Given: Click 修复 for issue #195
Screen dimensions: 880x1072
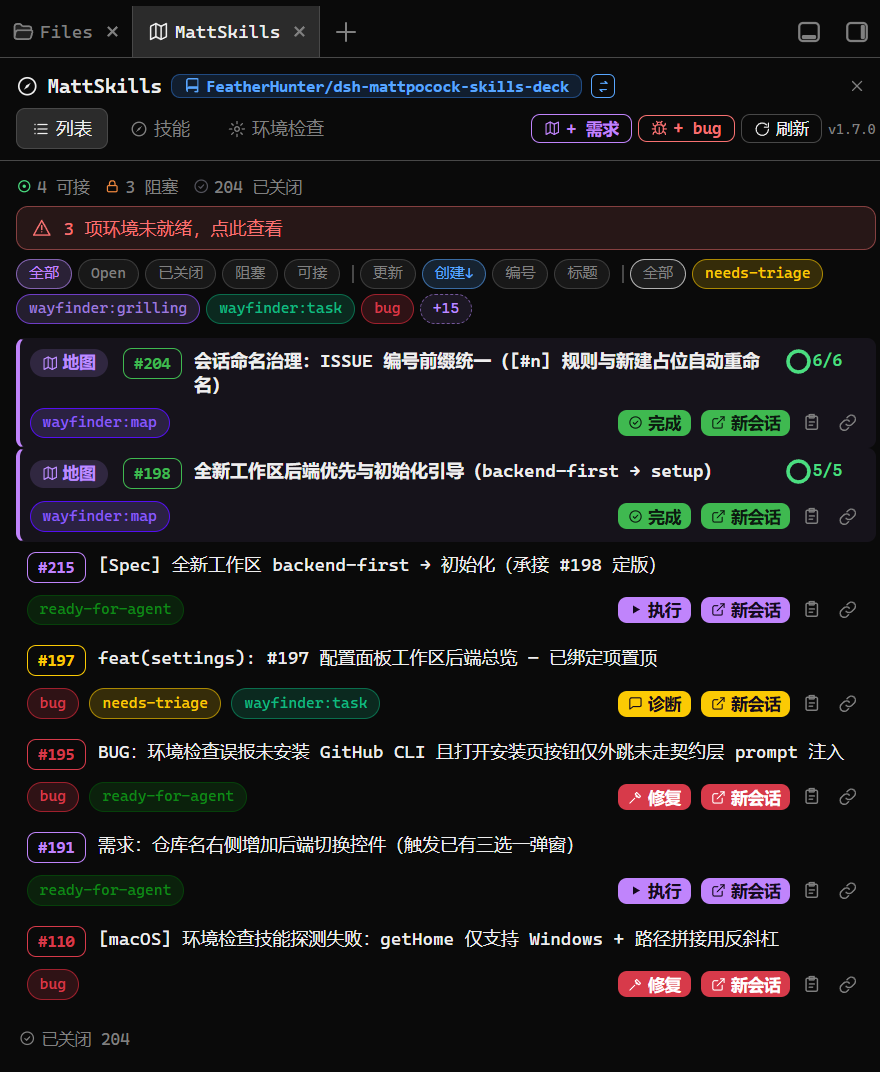Looking at the screenshot, I should point(654,797).
